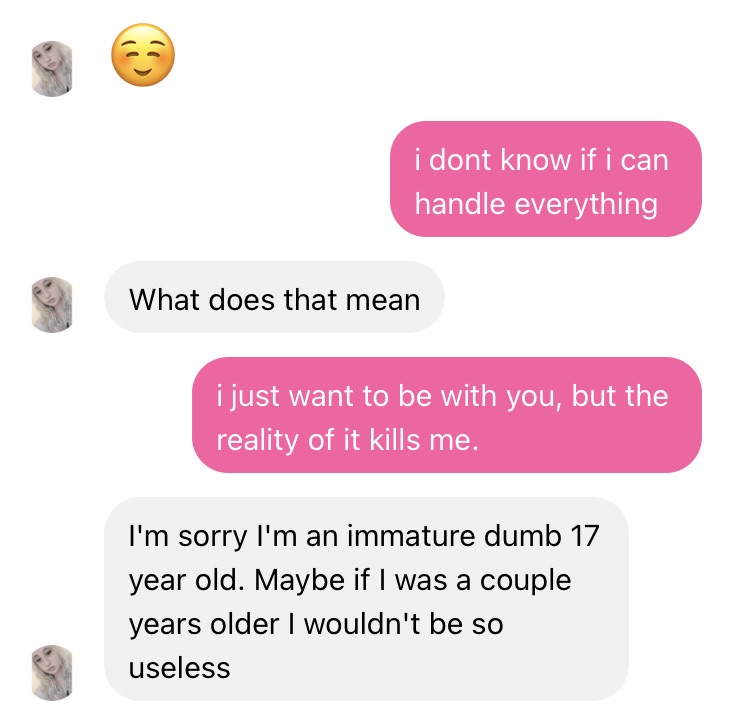Viewport: 750px width, 728px height.
Task: Click the word 'reality' in the pink bubble
Action: tap(257, 441)
